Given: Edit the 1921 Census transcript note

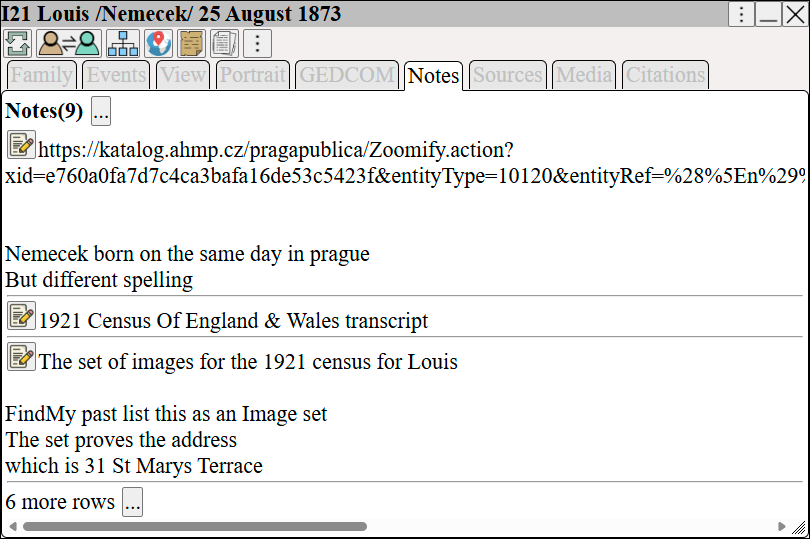Looking at the screenshot, I should (21, 316).
